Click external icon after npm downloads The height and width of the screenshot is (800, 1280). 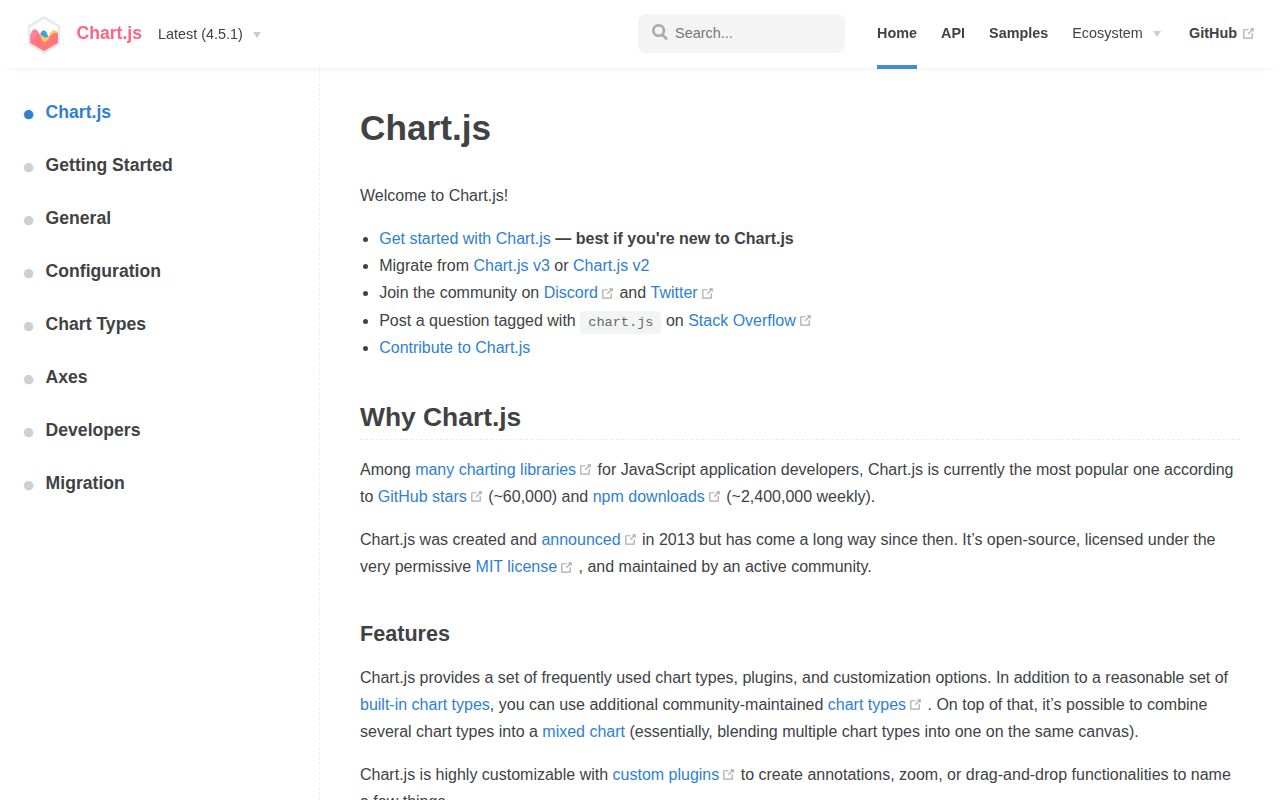click(715, 497)
